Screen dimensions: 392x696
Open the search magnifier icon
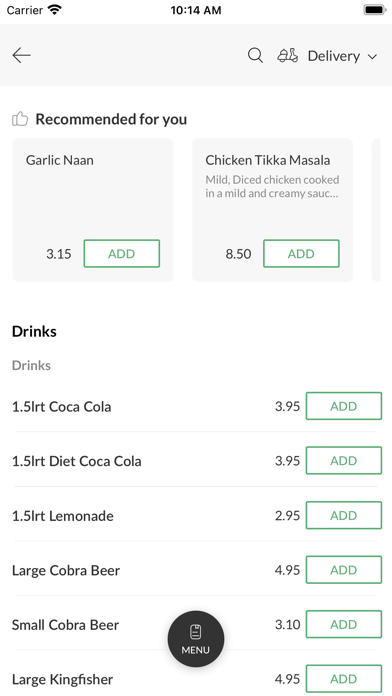255,55
